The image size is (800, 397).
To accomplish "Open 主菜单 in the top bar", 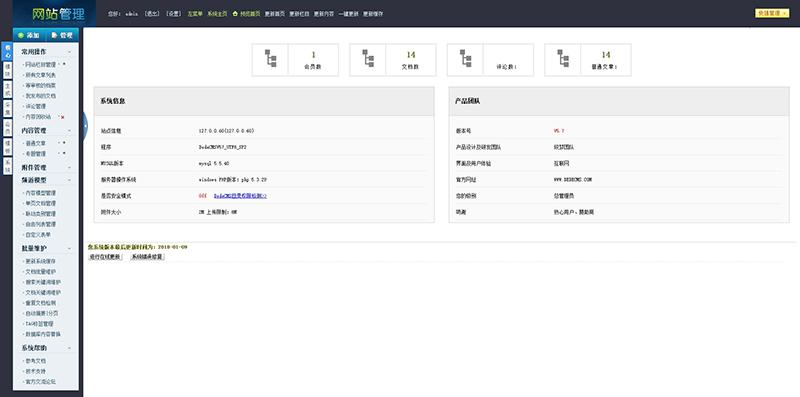I will pos(194,14).
